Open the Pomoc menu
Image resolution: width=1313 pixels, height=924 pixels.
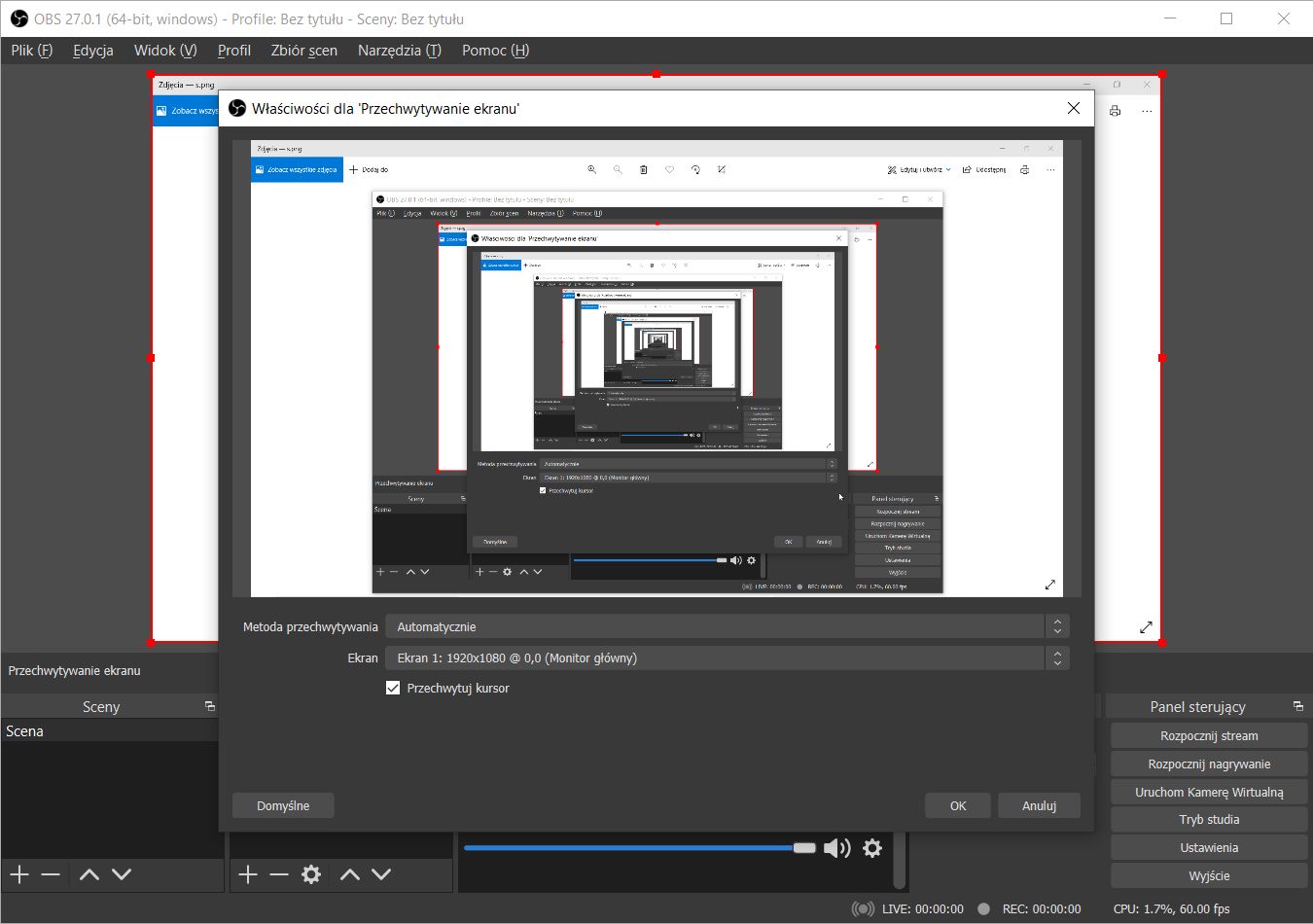point(496,51)
